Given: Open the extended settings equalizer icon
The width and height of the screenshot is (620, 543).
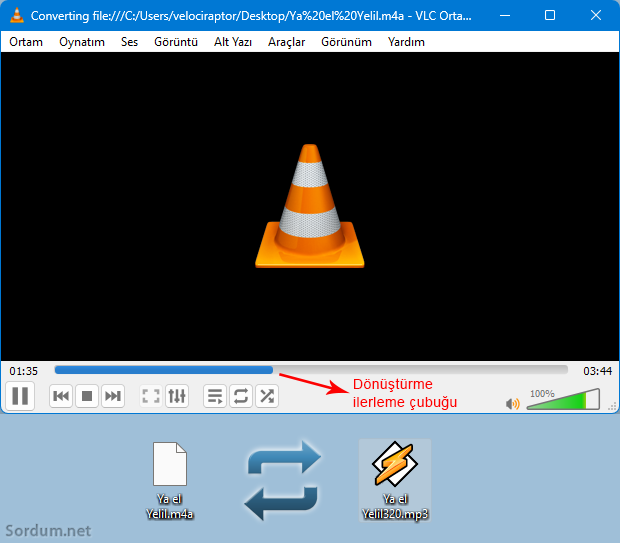Looking at the screenshot, I should tap(177, 396).
